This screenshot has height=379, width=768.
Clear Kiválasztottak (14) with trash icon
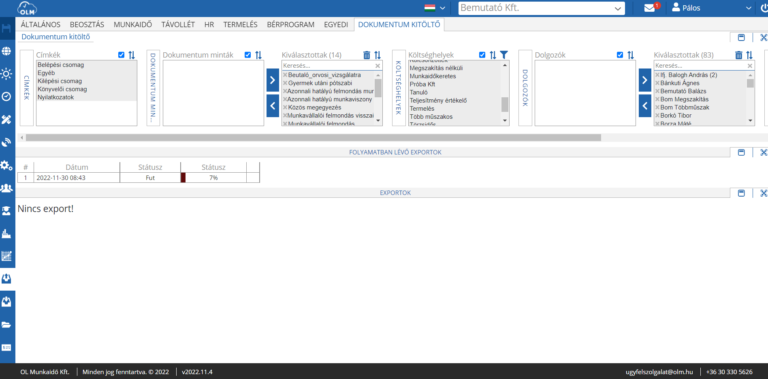[367, 55]
